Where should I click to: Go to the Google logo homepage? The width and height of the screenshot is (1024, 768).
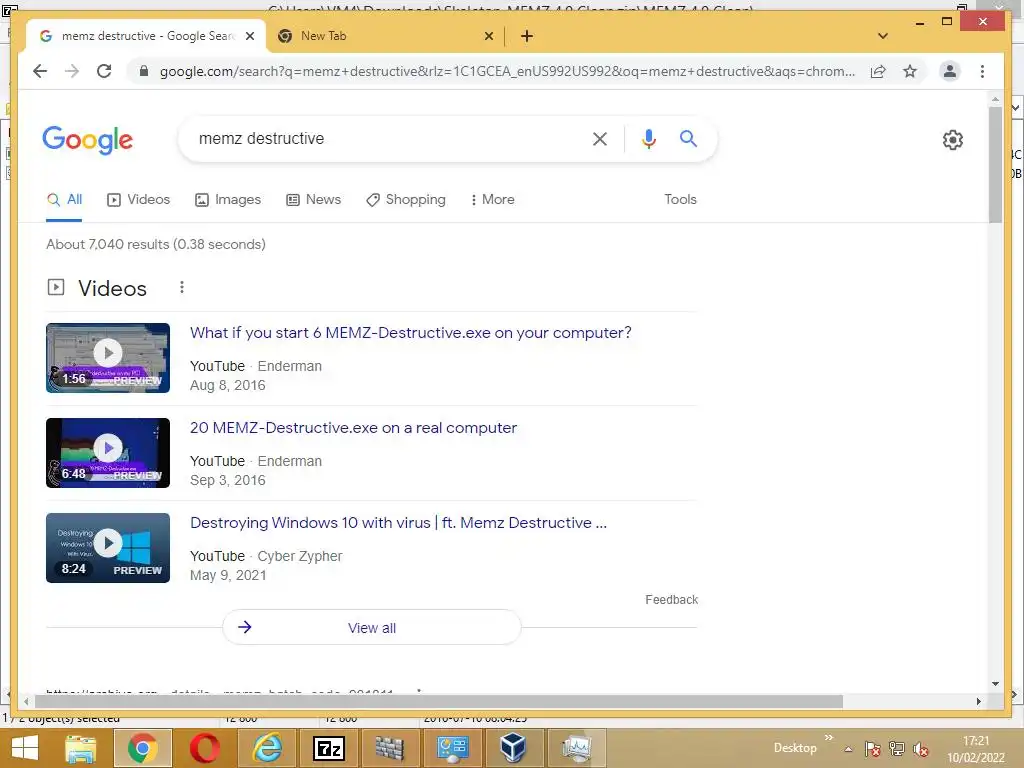(x=88, y=140)
